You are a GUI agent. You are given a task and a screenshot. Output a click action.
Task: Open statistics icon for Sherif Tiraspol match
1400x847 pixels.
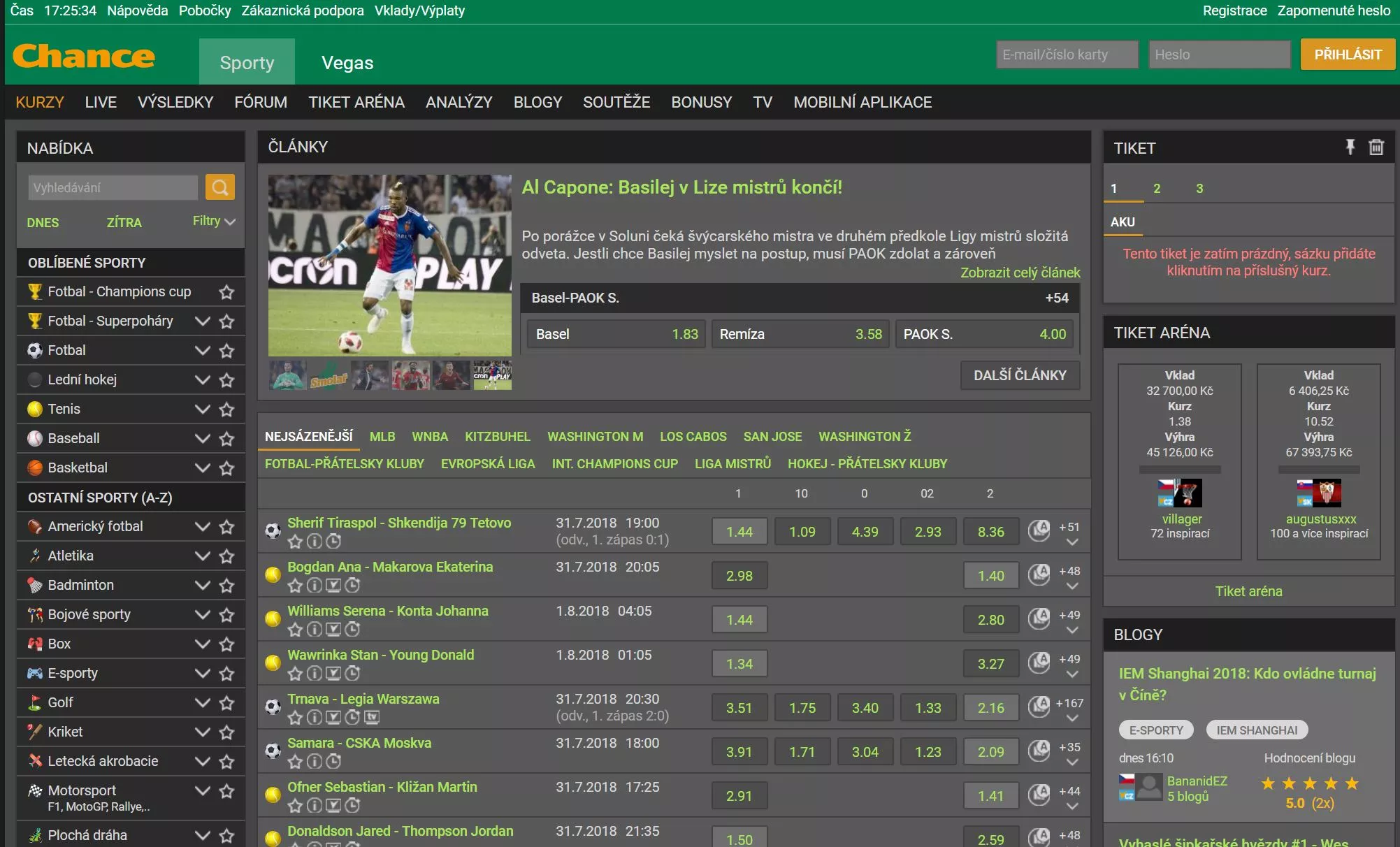click(1039, 530)
